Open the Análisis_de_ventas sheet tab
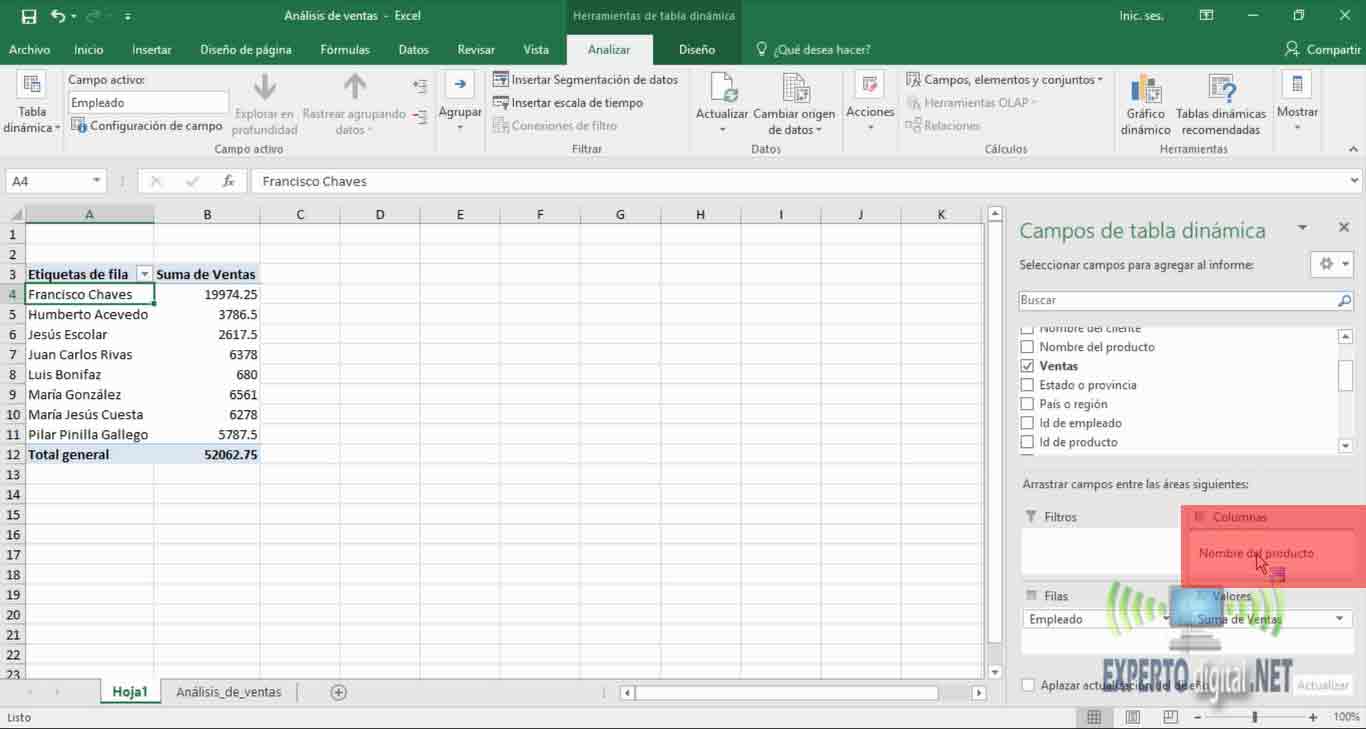 (229, 692)
